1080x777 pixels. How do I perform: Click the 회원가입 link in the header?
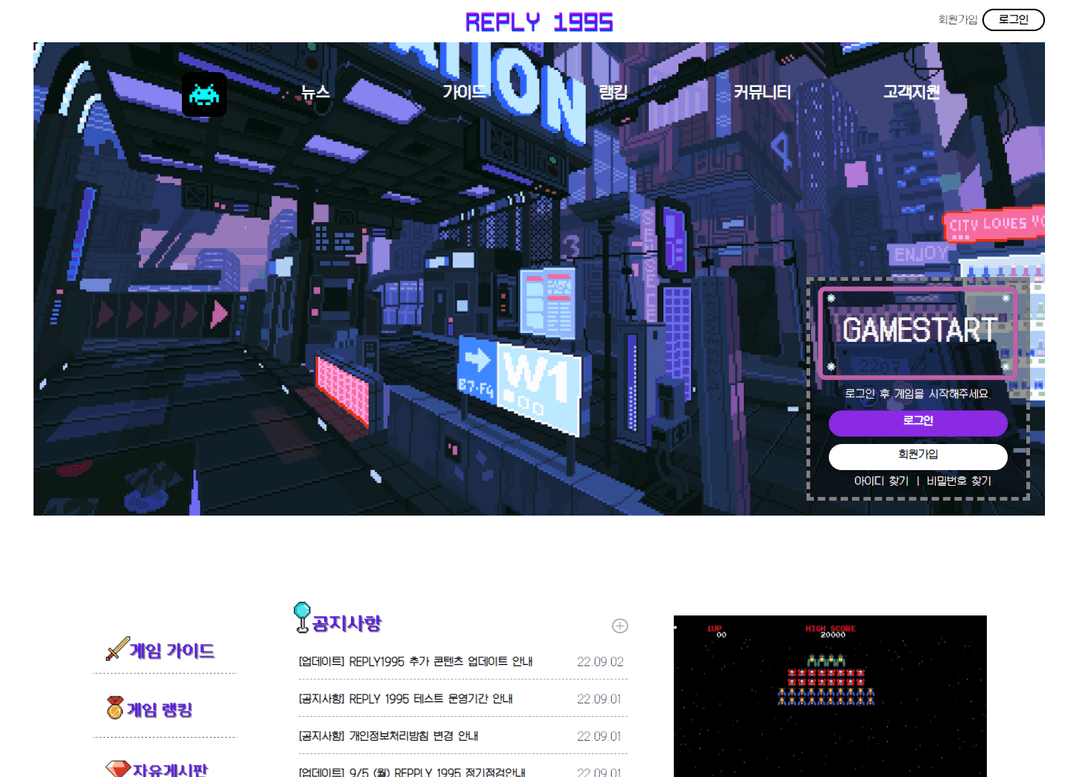[x=957, y=20]
